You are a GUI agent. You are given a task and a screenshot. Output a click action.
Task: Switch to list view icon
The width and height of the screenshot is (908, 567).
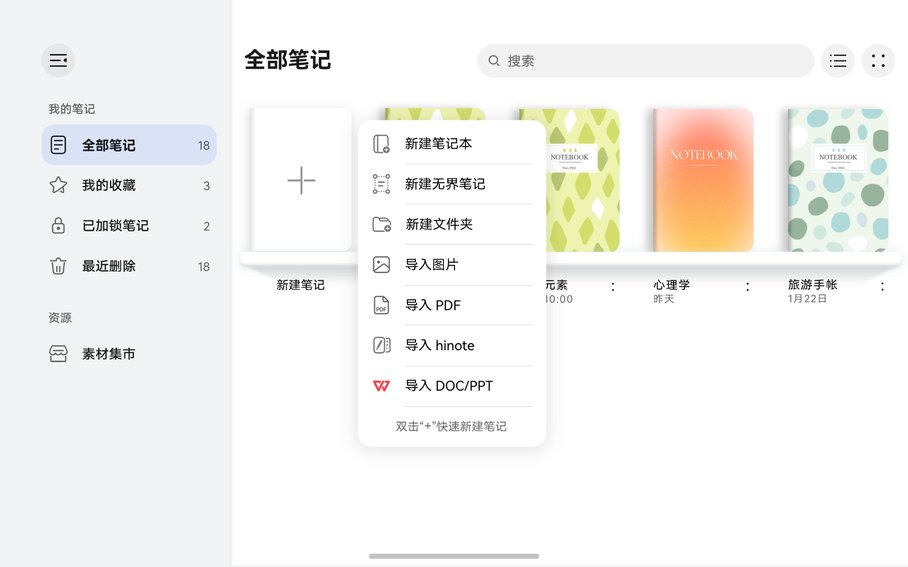(837, 60)
